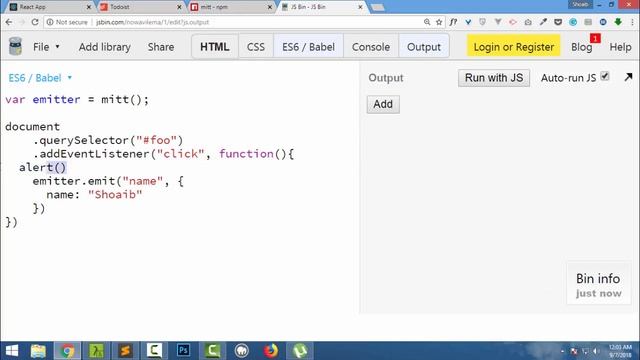
Task: Click the Not secure site info label
Action: click(67, 22)
